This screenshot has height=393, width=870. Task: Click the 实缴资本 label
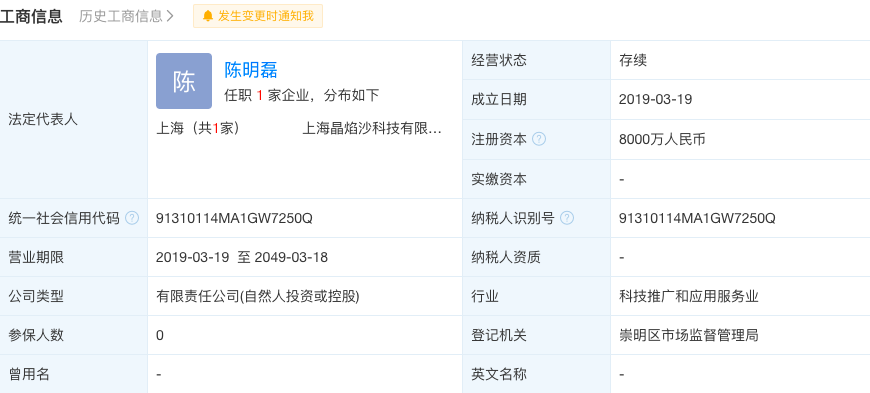point(499,179)
